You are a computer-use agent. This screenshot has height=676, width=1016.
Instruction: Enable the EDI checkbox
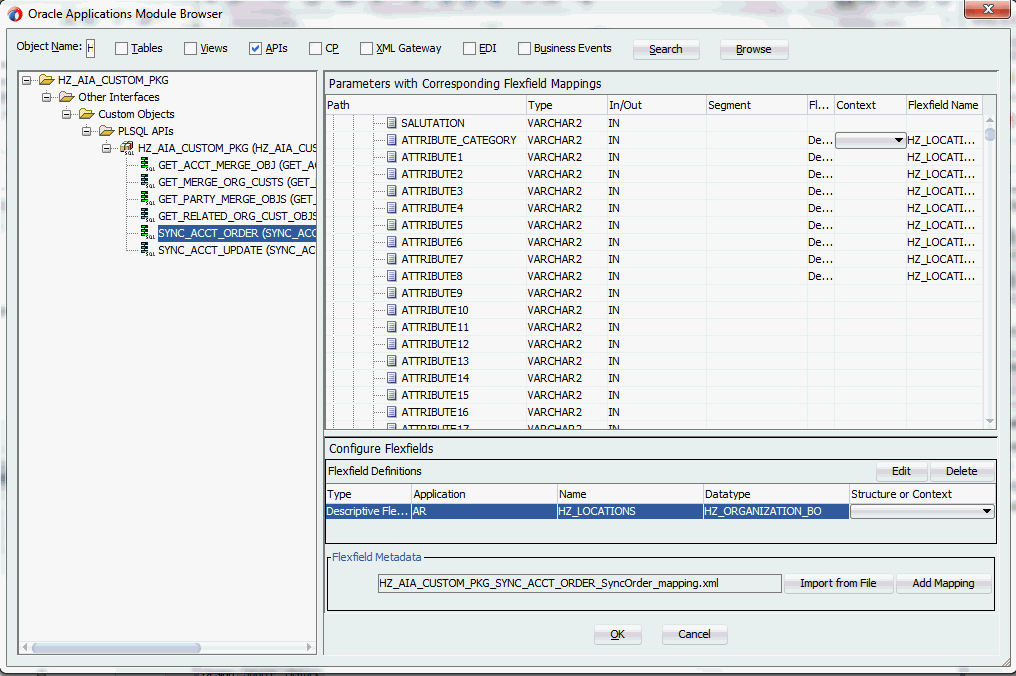coord(470,49)
